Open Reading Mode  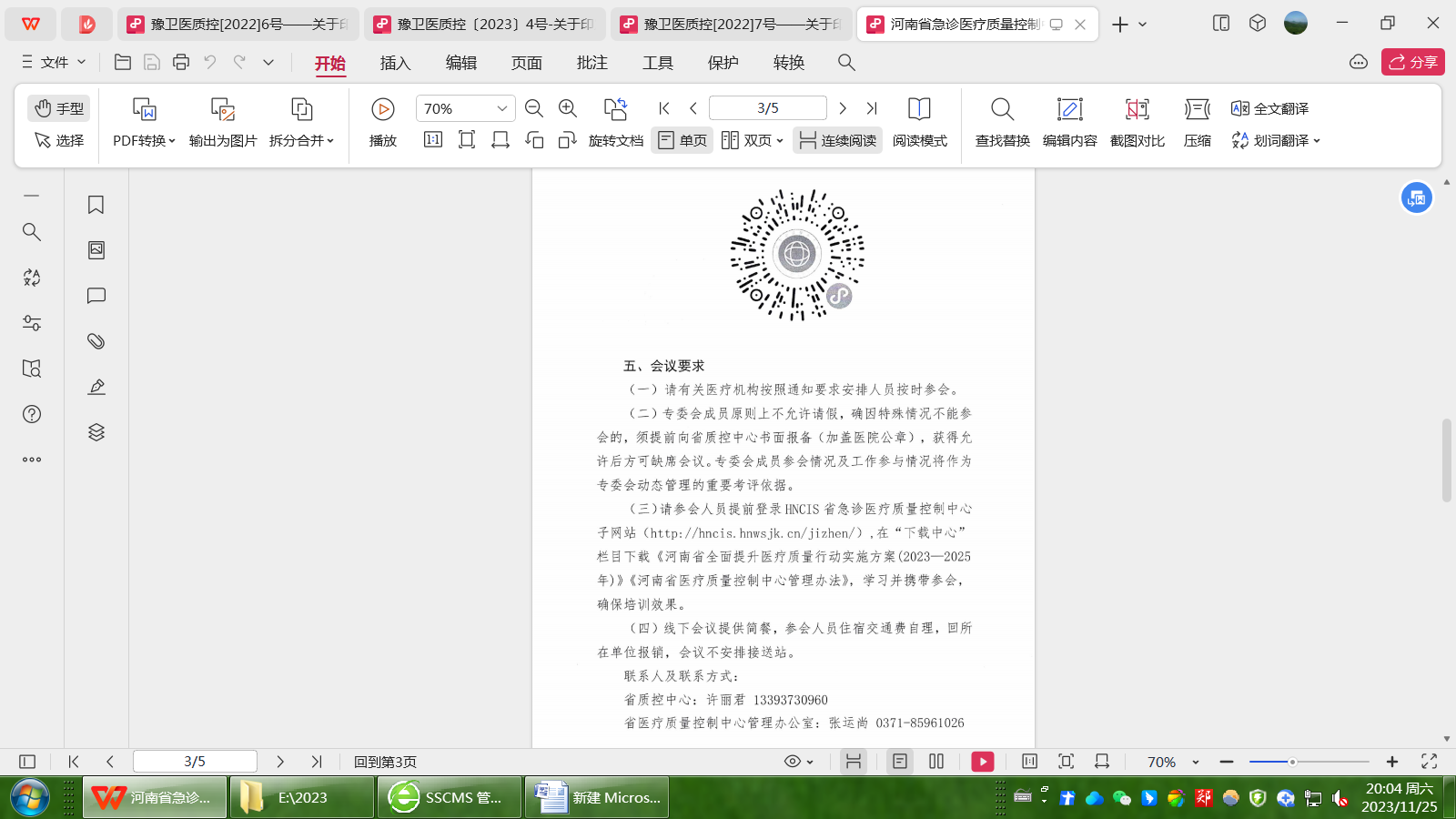(x=919, y=123)
